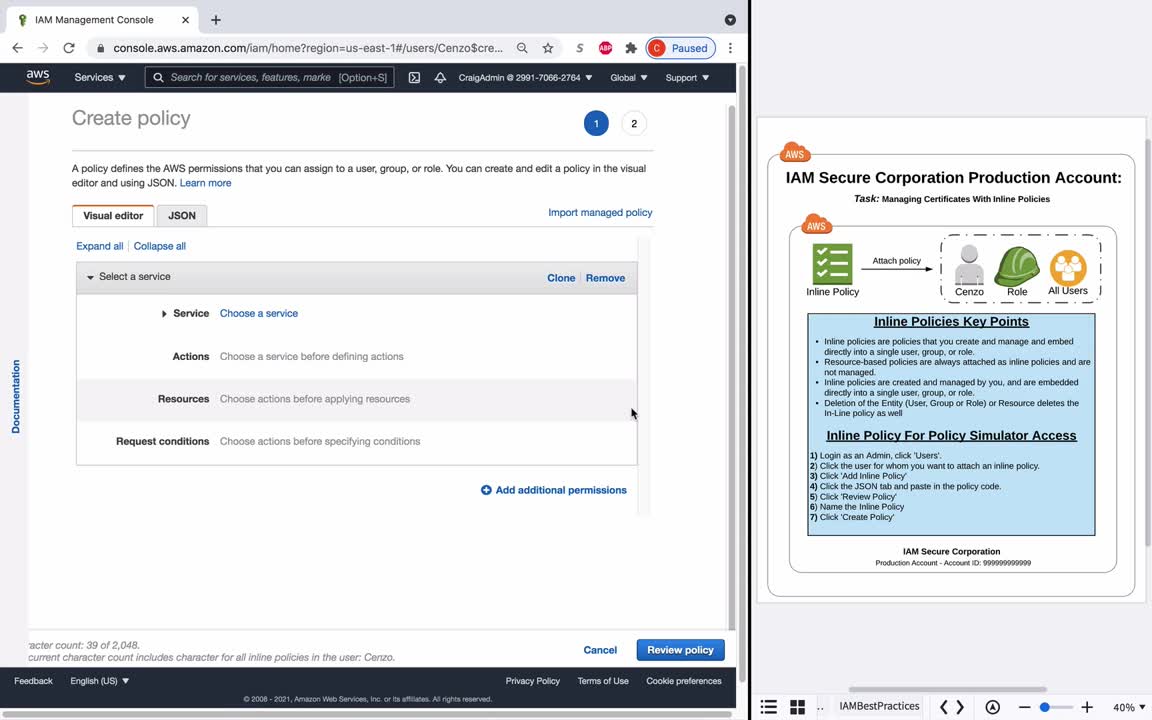Close the IAM Management Console tab
Viewport: 1152px width, 720px height.
tap(186, 20)
